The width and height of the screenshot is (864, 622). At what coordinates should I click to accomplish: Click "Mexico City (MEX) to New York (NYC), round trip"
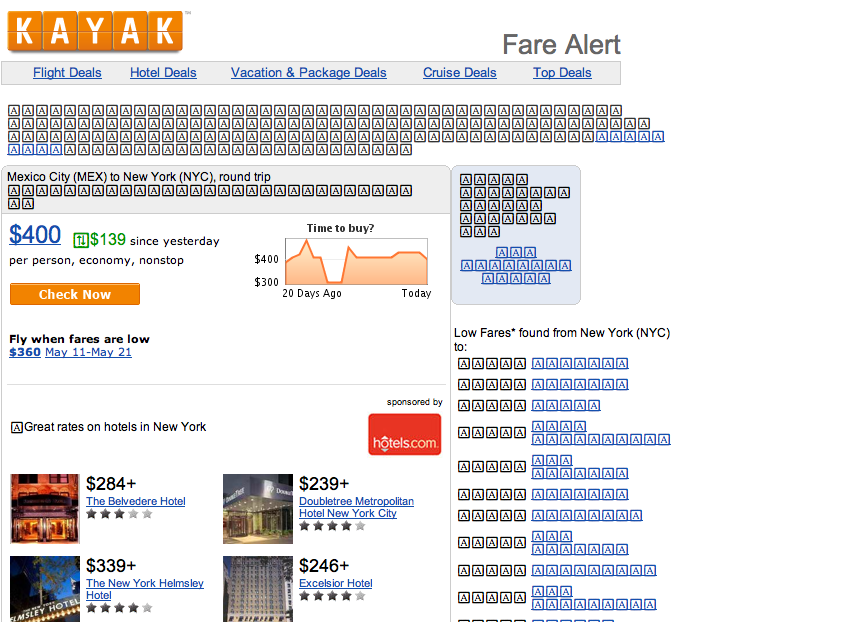pyautogui.click(x=139, y=177)
